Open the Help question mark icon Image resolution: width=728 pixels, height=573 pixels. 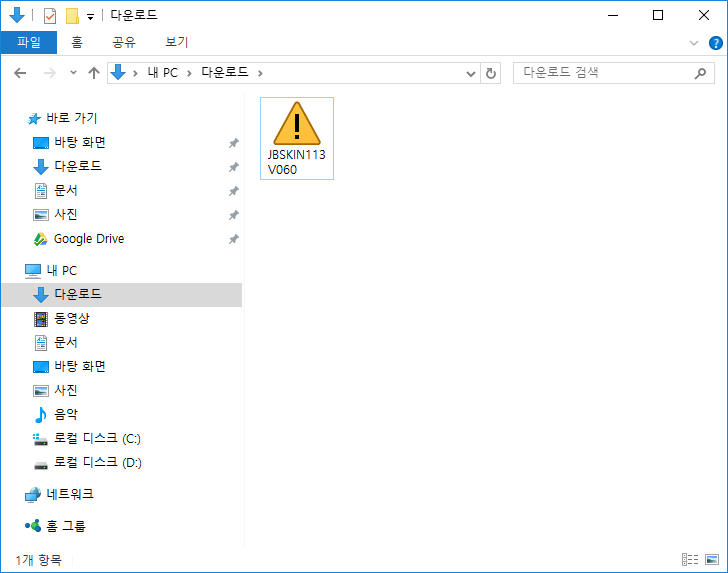[715, 43]
